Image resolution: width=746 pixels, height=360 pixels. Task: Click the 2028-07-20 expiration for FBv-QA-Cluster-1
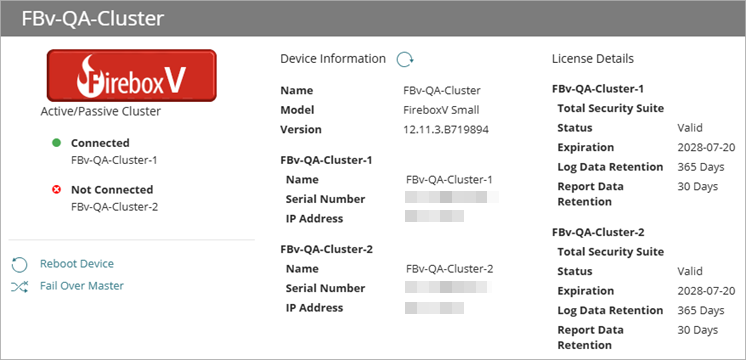coord(706,147)
